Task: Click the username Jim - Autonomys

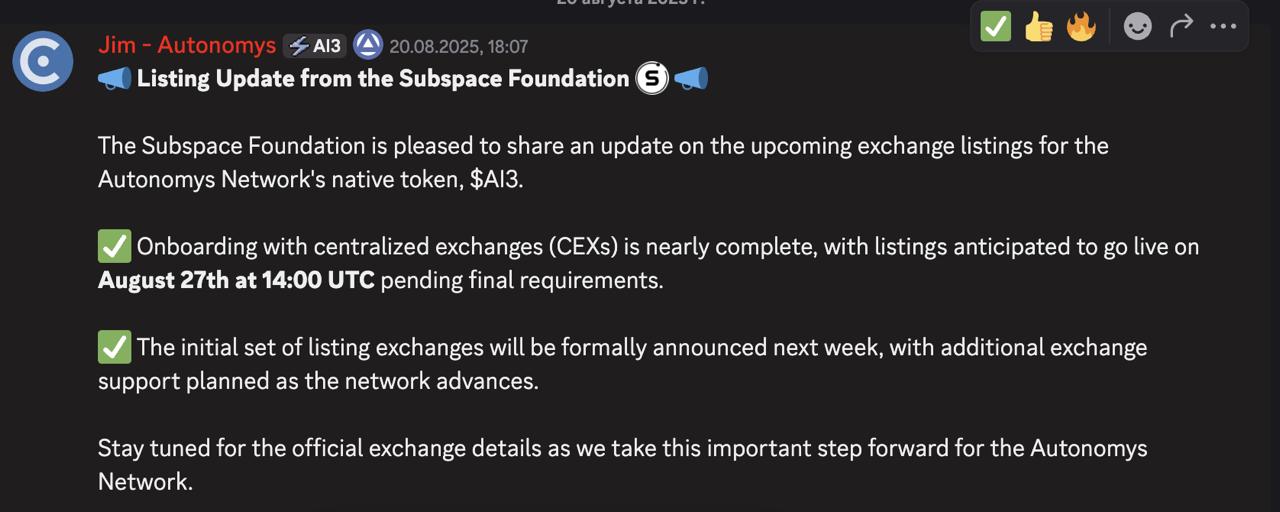Action: pos(187,45)
